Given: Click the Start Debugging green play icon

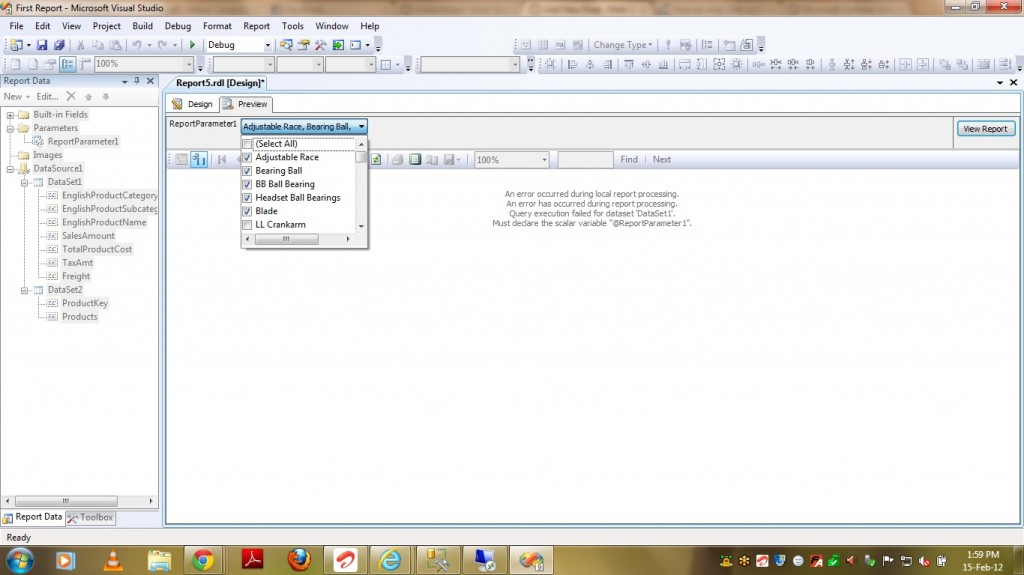Looking at the screenshot, I should (x=192, y=45).
